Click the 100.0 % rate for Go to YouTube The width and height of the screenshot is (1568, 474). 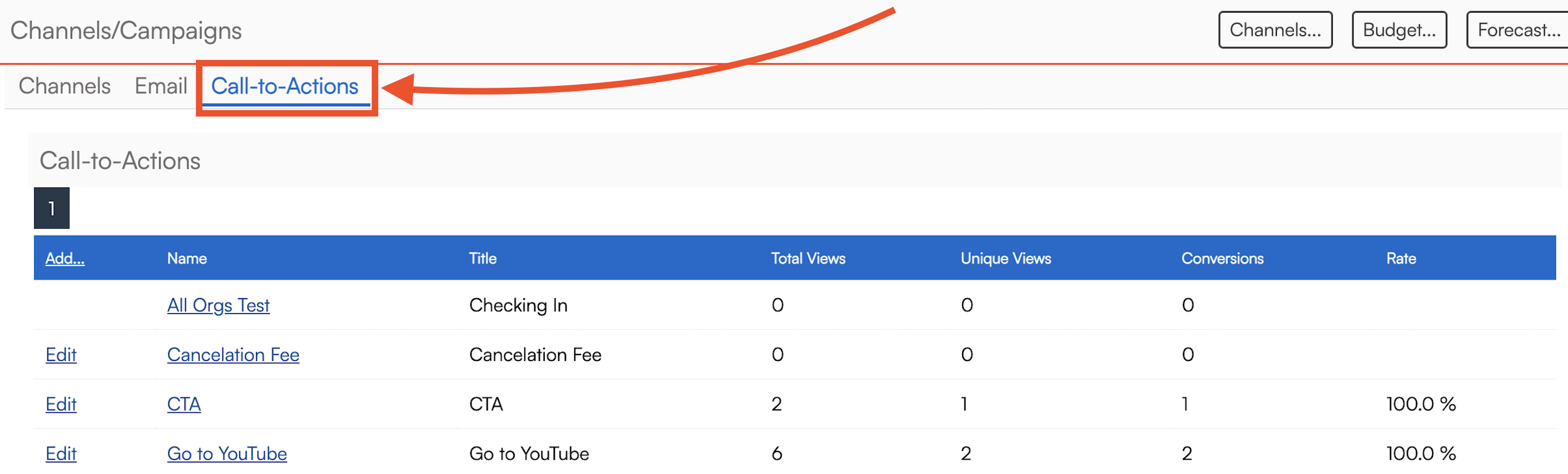click(x=1420, y=453)
